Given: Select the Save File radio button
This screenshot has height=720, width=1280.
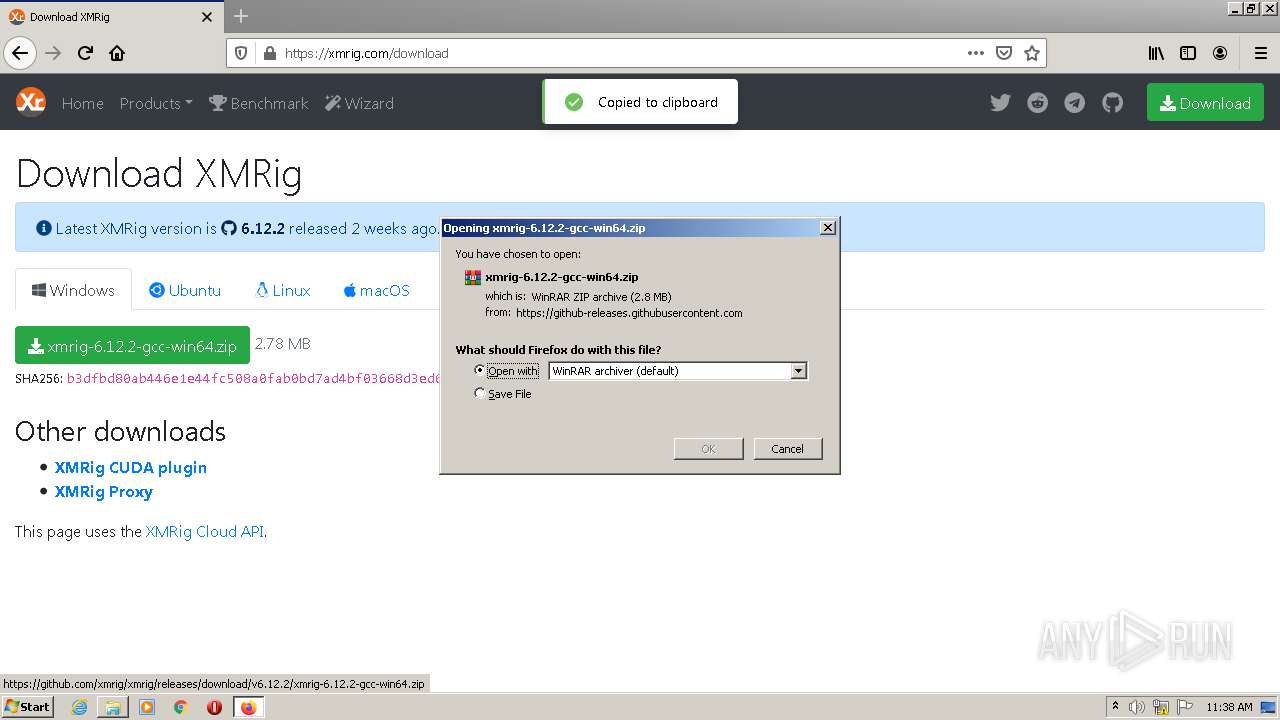Looking at the screenshot, I should pos(480,394).
